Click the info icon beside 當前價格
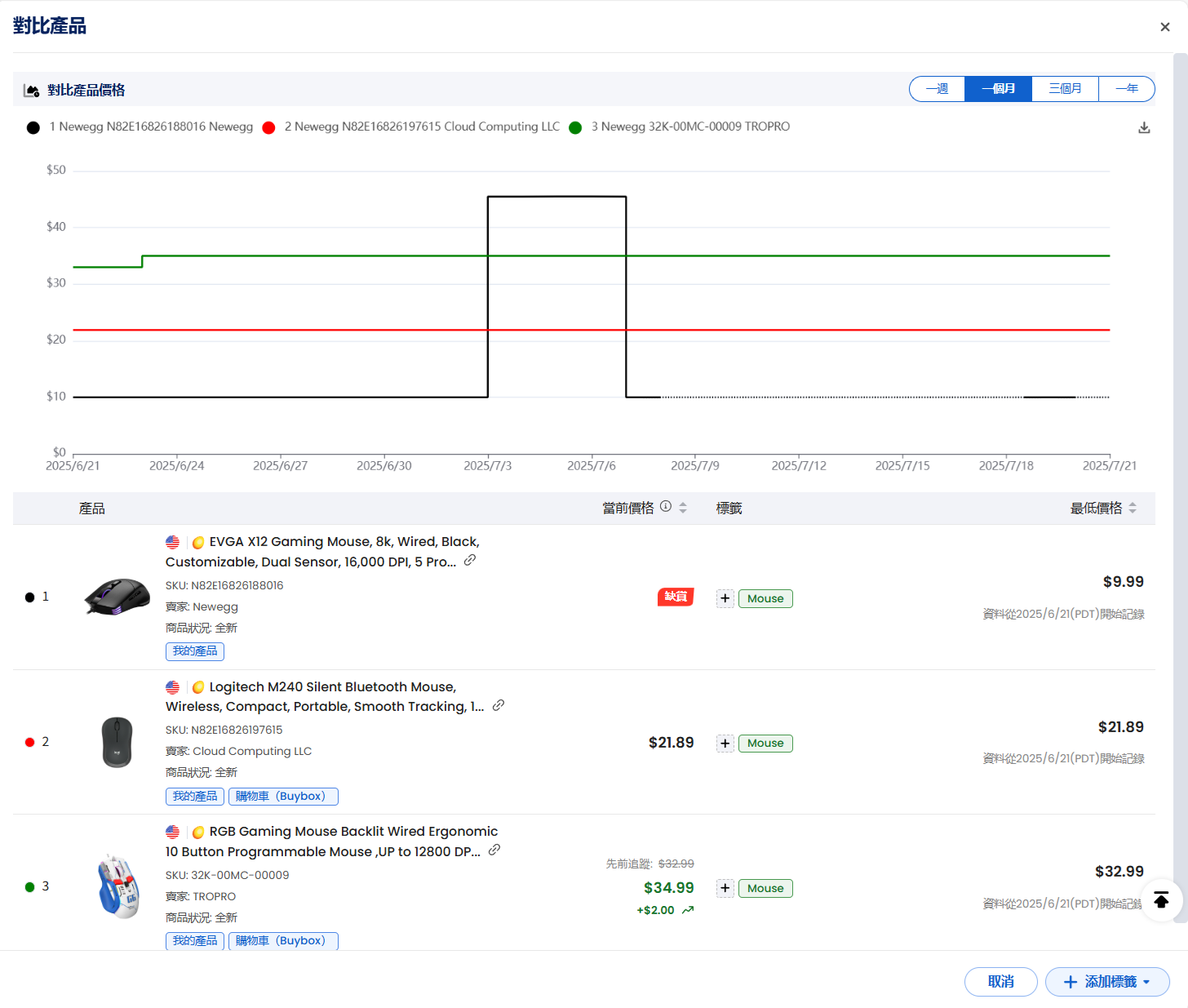 pos(666,507)
